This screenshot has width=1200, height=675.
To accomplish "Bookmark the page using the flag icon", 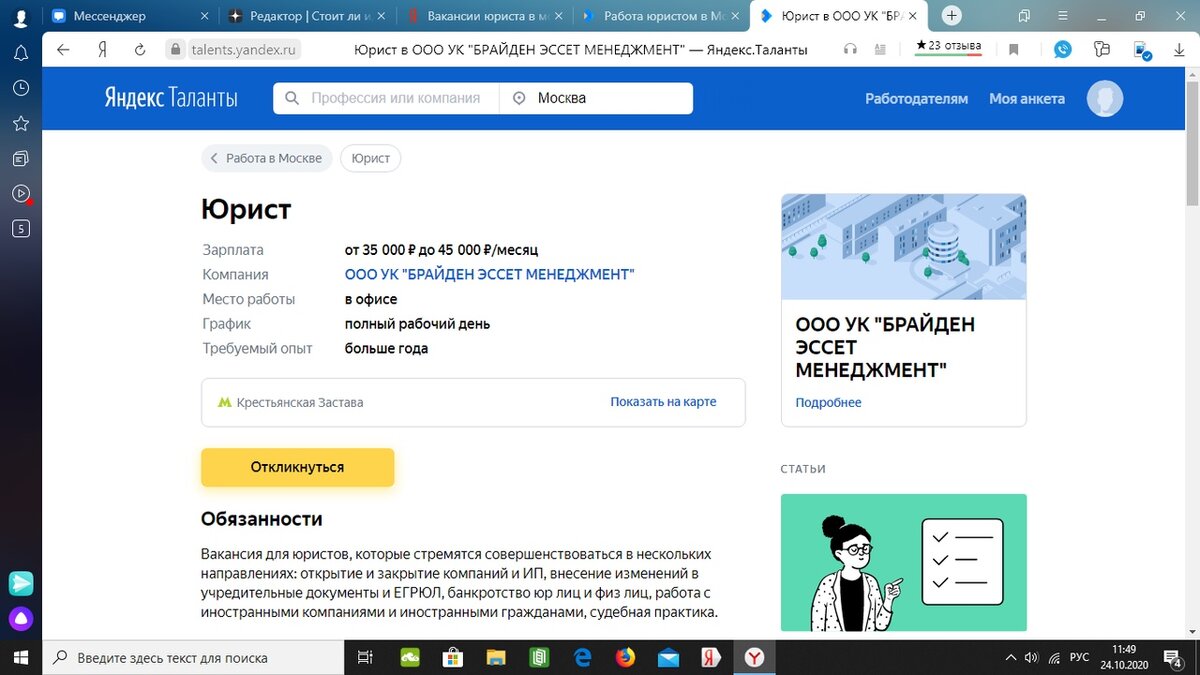I will click(1014, 48).
